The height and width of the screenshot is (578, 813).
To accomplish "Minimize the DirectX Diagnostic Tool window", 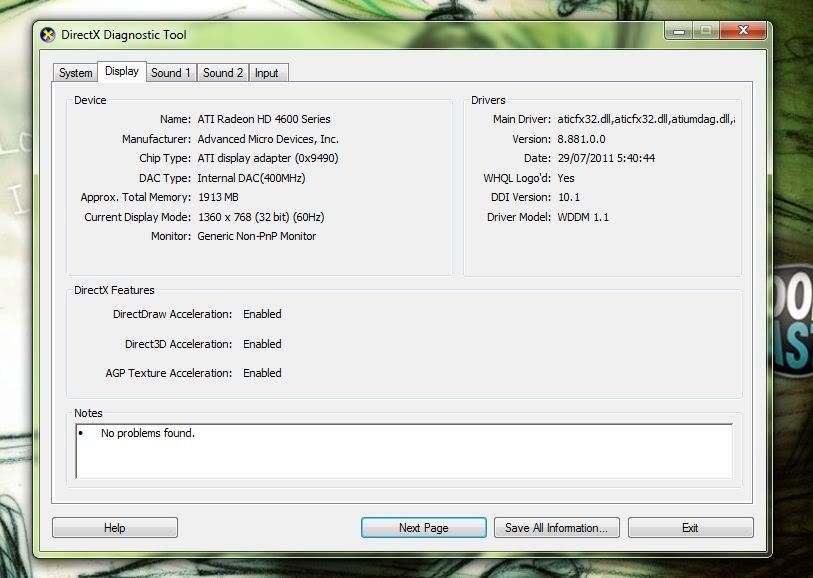I will click(x=678, y=31).
